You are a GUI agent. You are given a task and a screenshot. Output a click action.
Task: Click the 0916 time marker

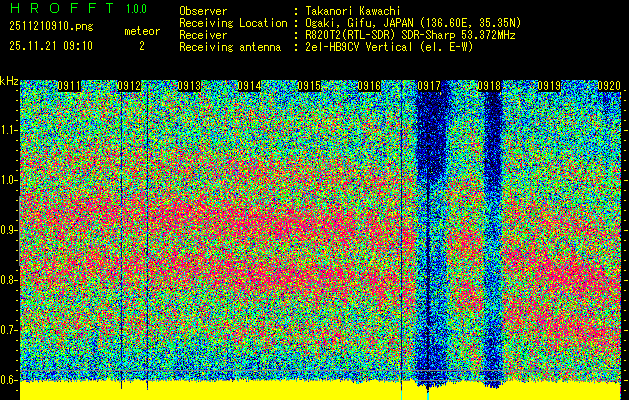tap(369, 86)
